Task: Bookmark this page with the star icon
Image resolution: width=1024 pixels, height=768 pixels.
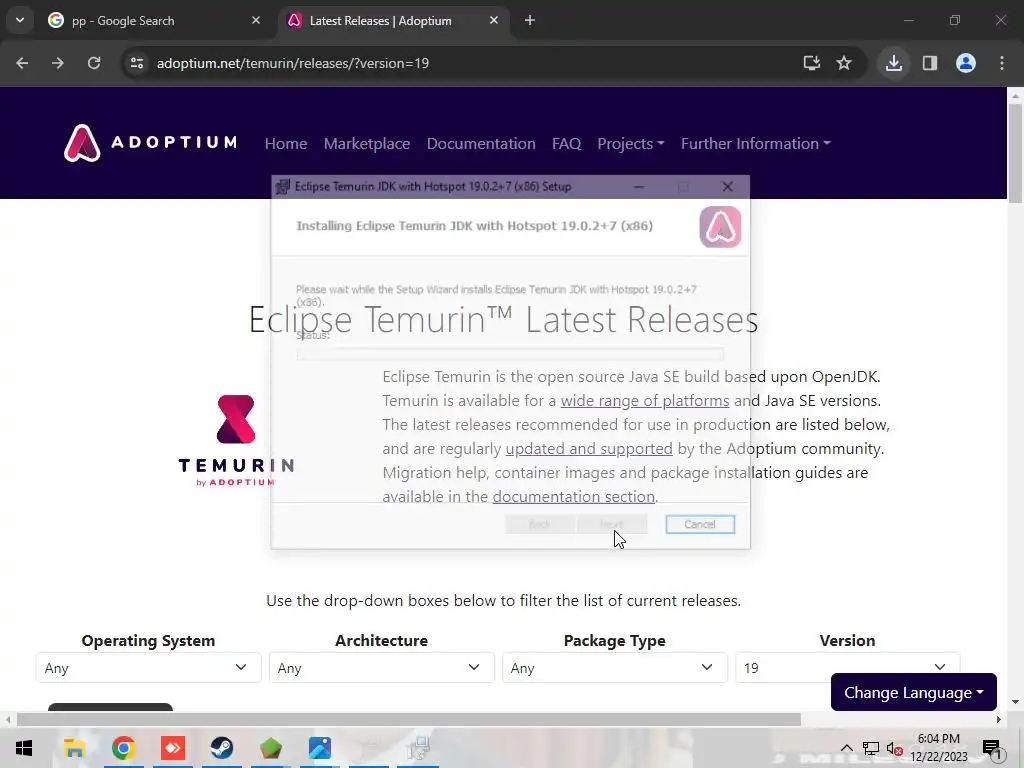Action: (x=844, y=63)
